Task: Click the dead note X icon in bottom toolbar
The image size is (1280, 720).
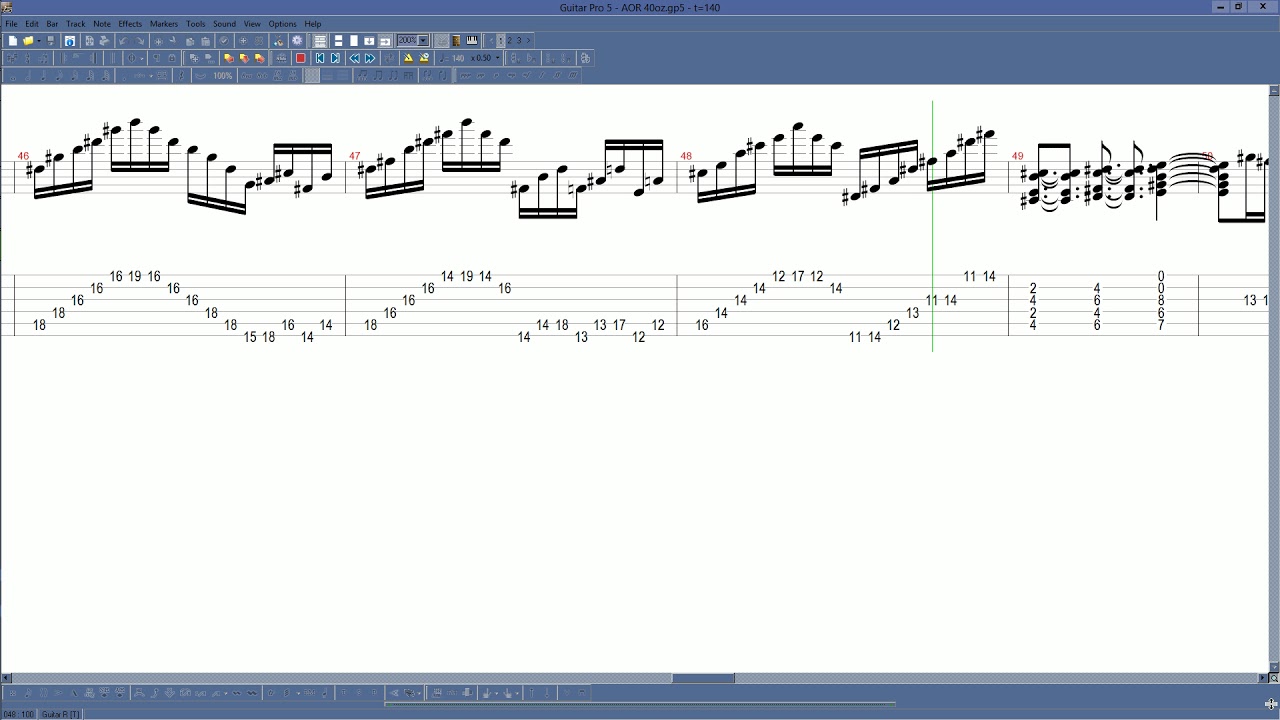Action: (13, 692)
